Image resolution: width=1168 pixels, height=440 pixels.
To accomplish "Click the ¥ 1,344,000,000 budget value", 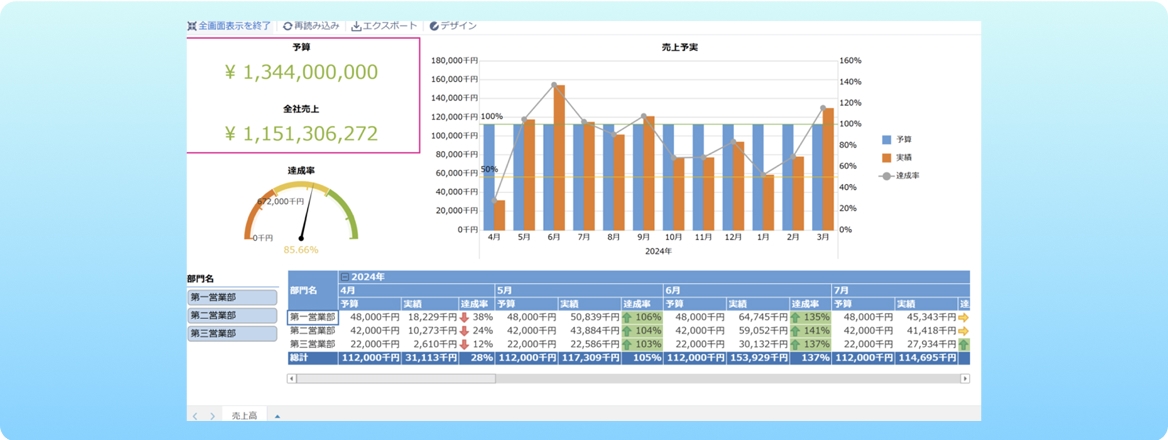I will [x=301, y=71].
